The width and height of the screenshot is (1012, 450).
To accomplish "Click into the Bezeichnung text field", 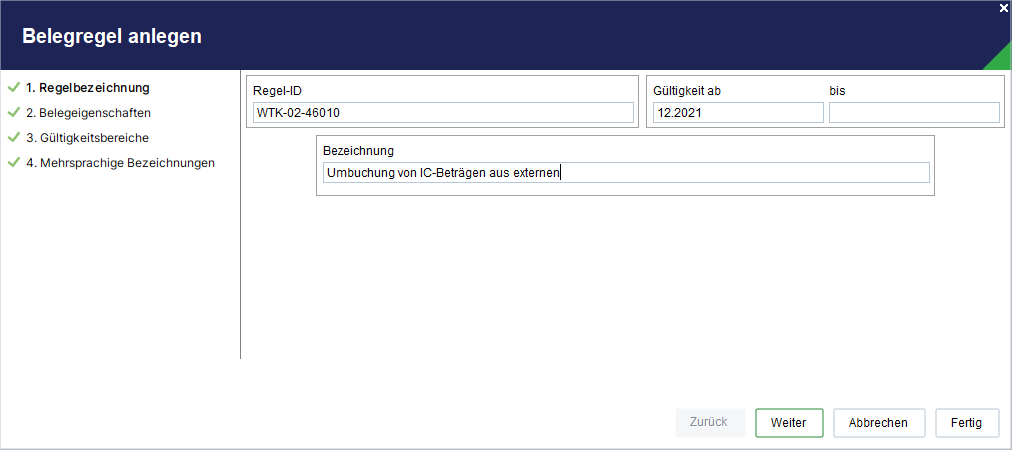I will pyautogui.click(x=626, y=172).
